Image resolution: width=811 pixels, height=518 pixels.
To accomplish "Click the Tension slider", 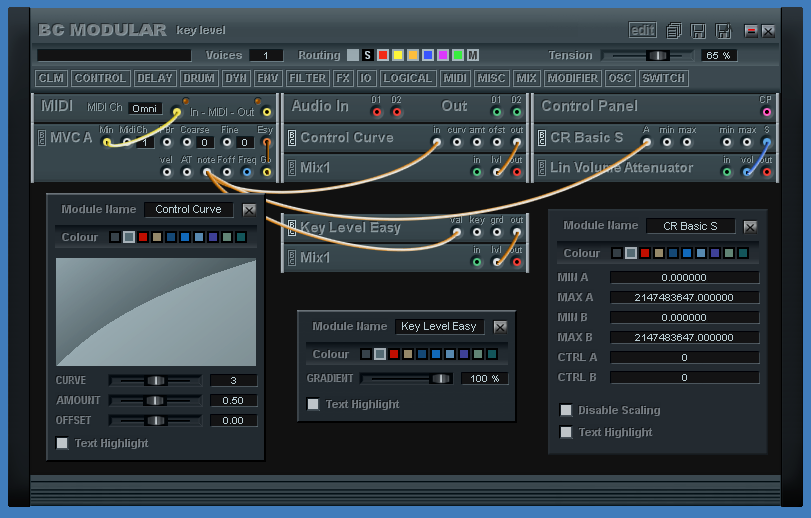I will pyautogui.click(x=657, y=55).
